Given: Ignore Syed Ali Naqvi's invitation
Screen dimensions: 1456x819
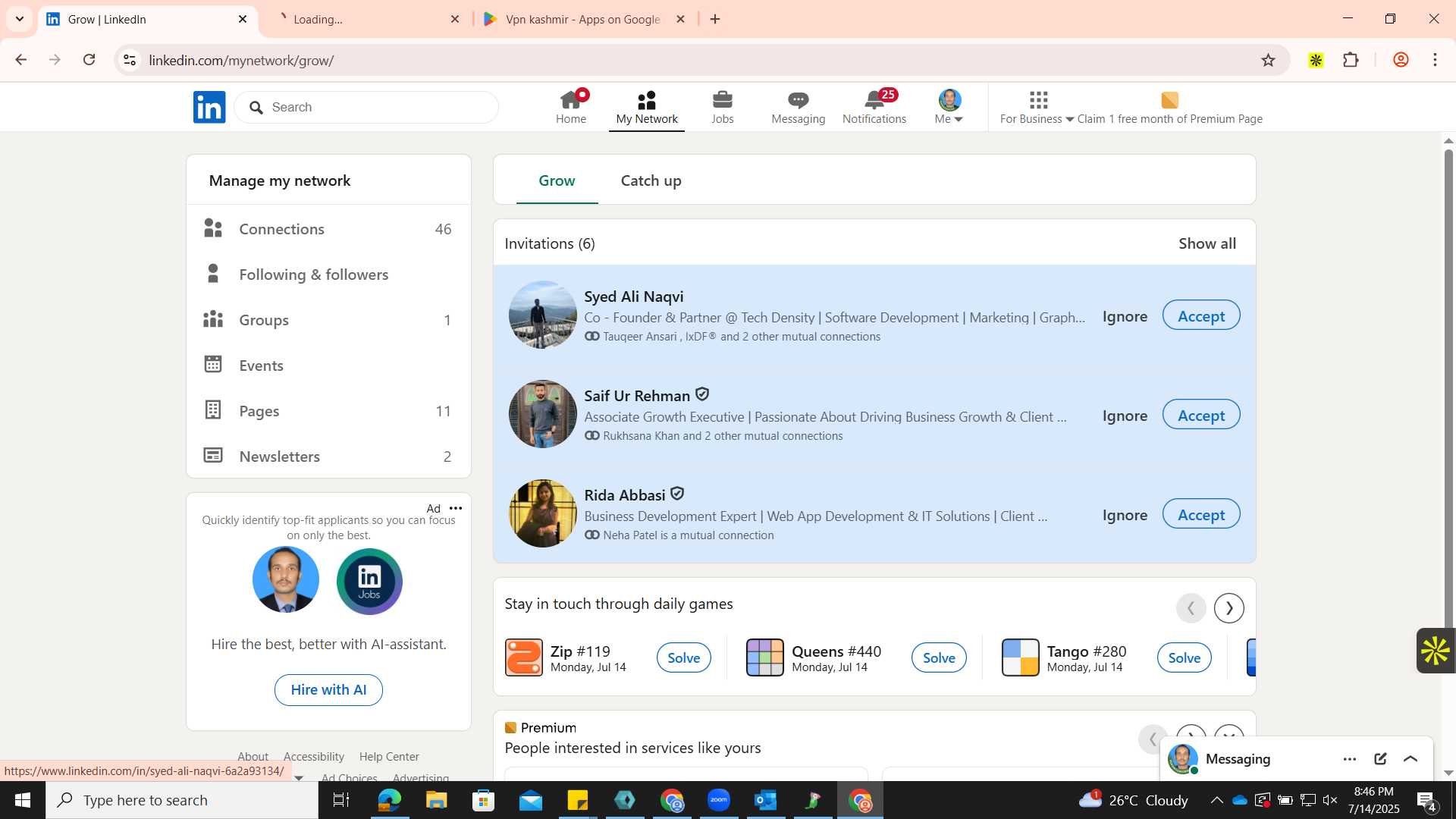Looking at the screenshot, I should pos(1125,316).
